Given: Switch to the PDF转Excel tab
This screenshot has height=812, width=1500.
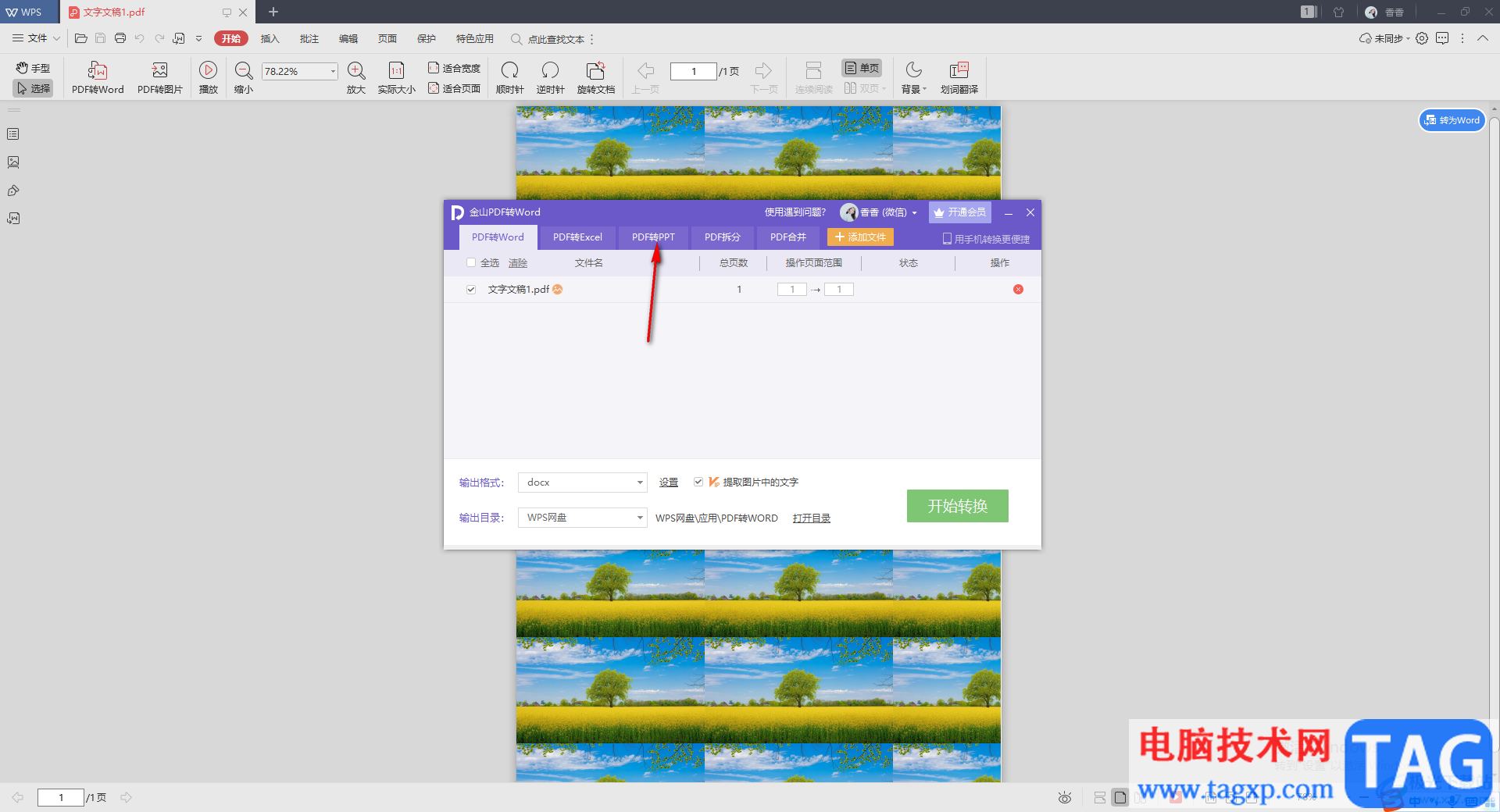Looking at the screenshot, I should 577,237.
